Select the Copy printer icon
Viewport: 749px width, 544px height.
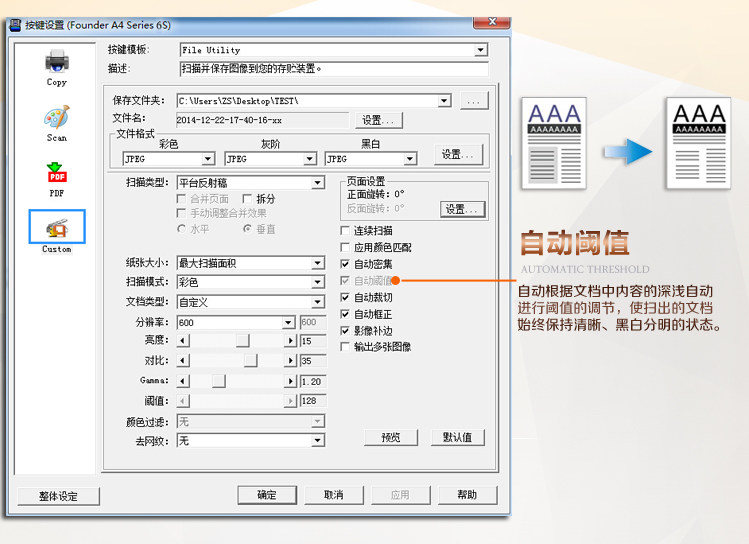(57, 62)
